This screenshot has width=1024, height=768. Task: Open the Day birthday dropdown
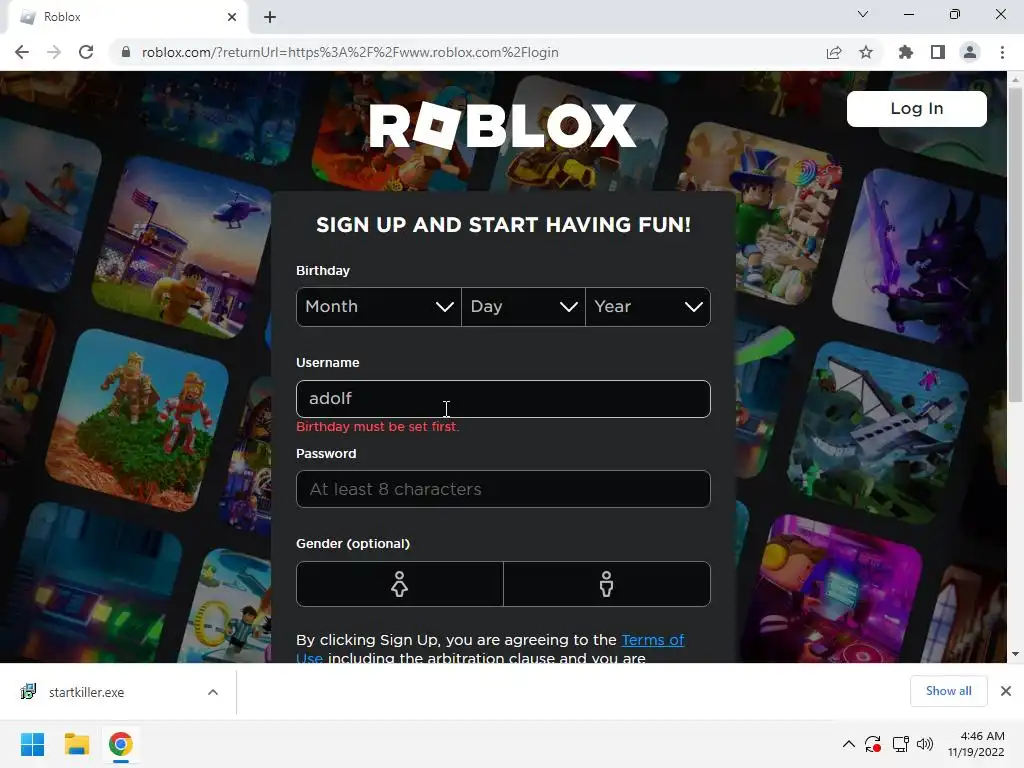click(523, 307)
